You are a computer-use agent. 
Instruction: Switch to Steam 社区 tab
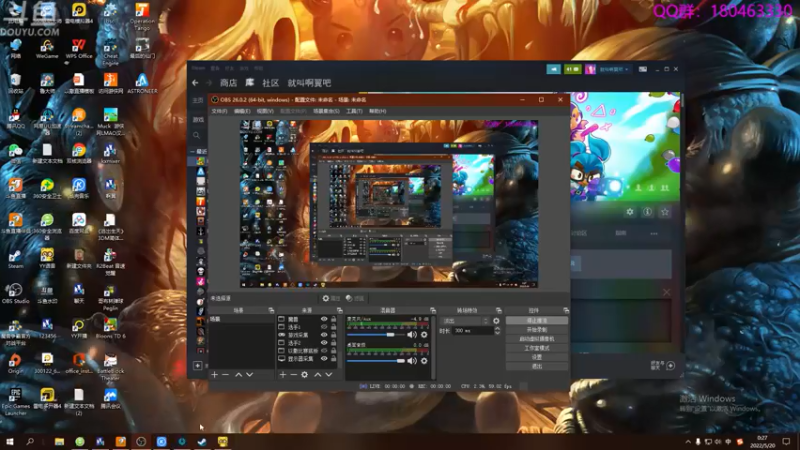[x=271, y=83]
